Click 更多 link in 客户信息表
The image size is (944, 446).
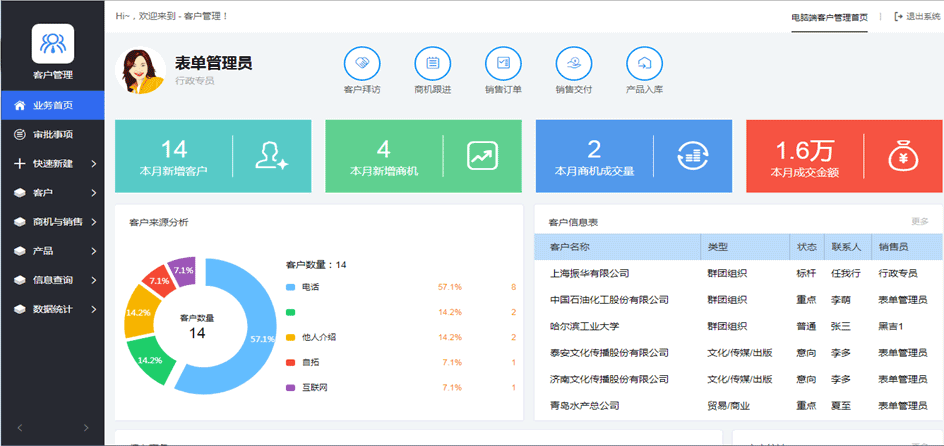pyautogui.click(x=919, y=221)
